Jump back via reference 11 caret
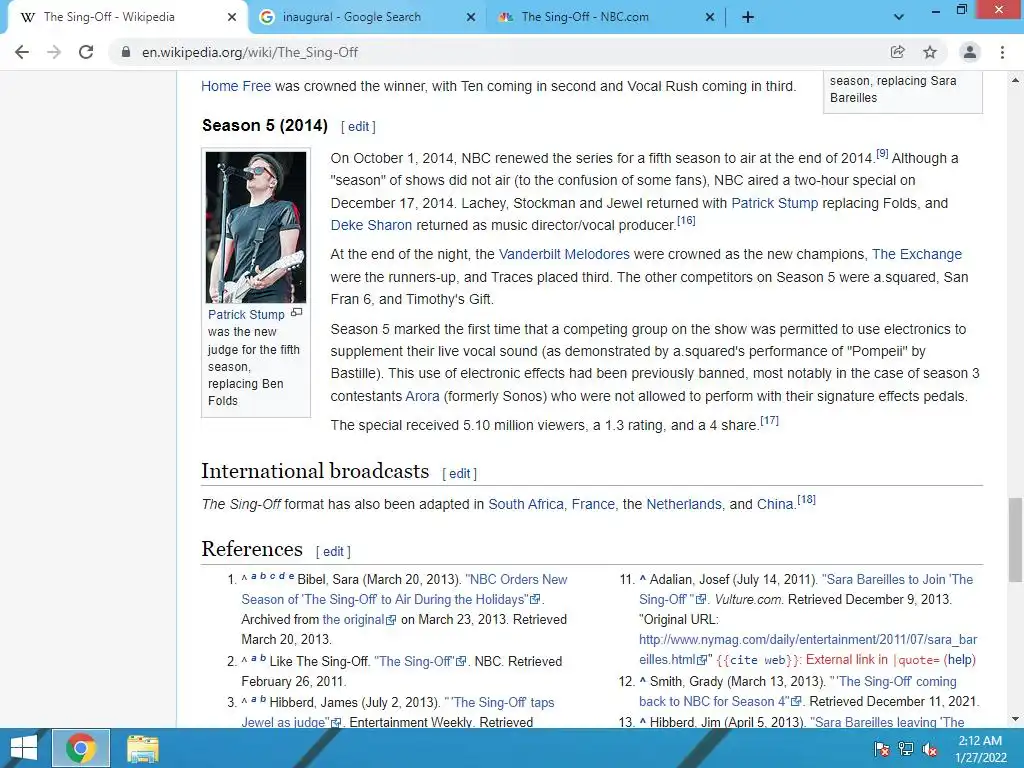 click(643, 579)
